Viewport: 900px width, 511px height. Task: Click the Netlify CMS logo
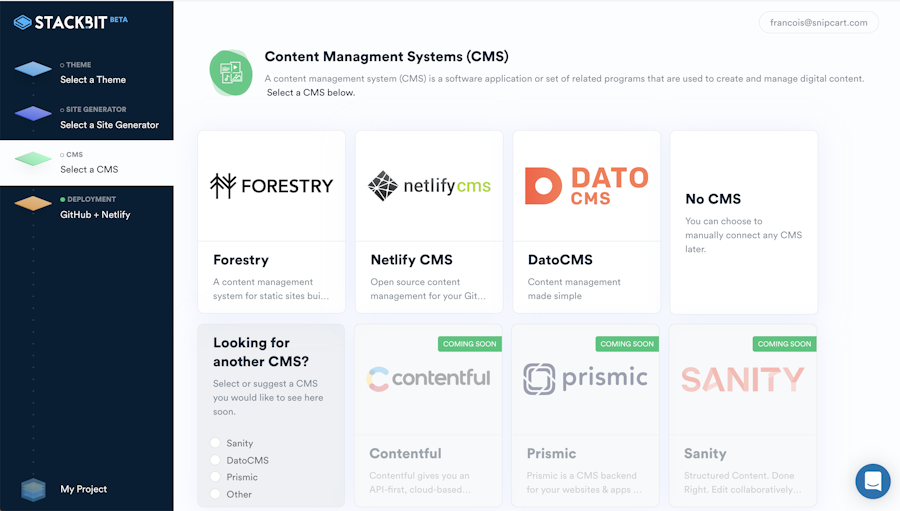click(x=429, y=185)
